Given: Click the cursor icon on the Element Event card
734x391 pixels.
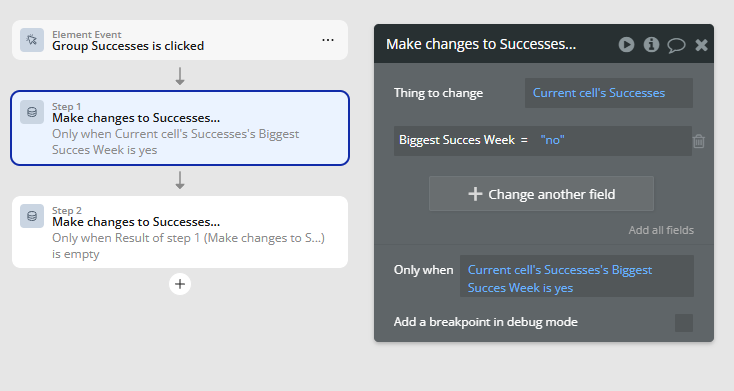Looking at the screenshot, I should (32, 40).
